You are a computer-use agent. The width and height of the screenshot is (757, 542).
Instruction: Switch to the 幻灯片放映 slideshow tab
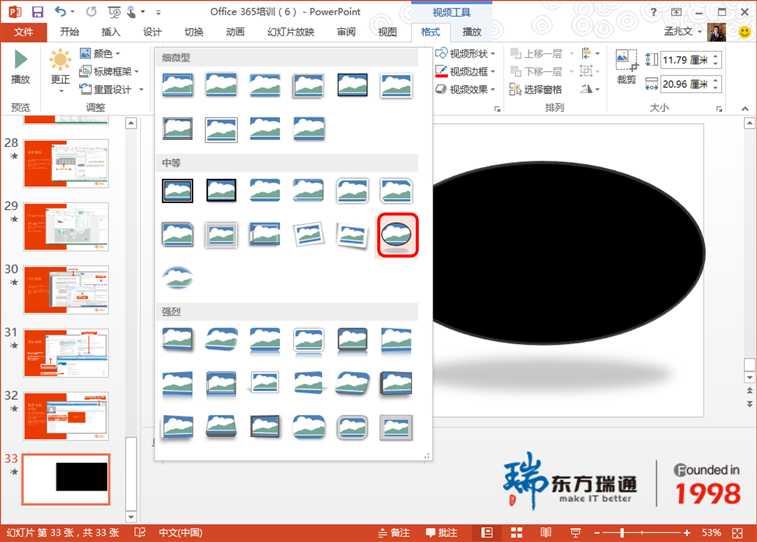[291, 32]
